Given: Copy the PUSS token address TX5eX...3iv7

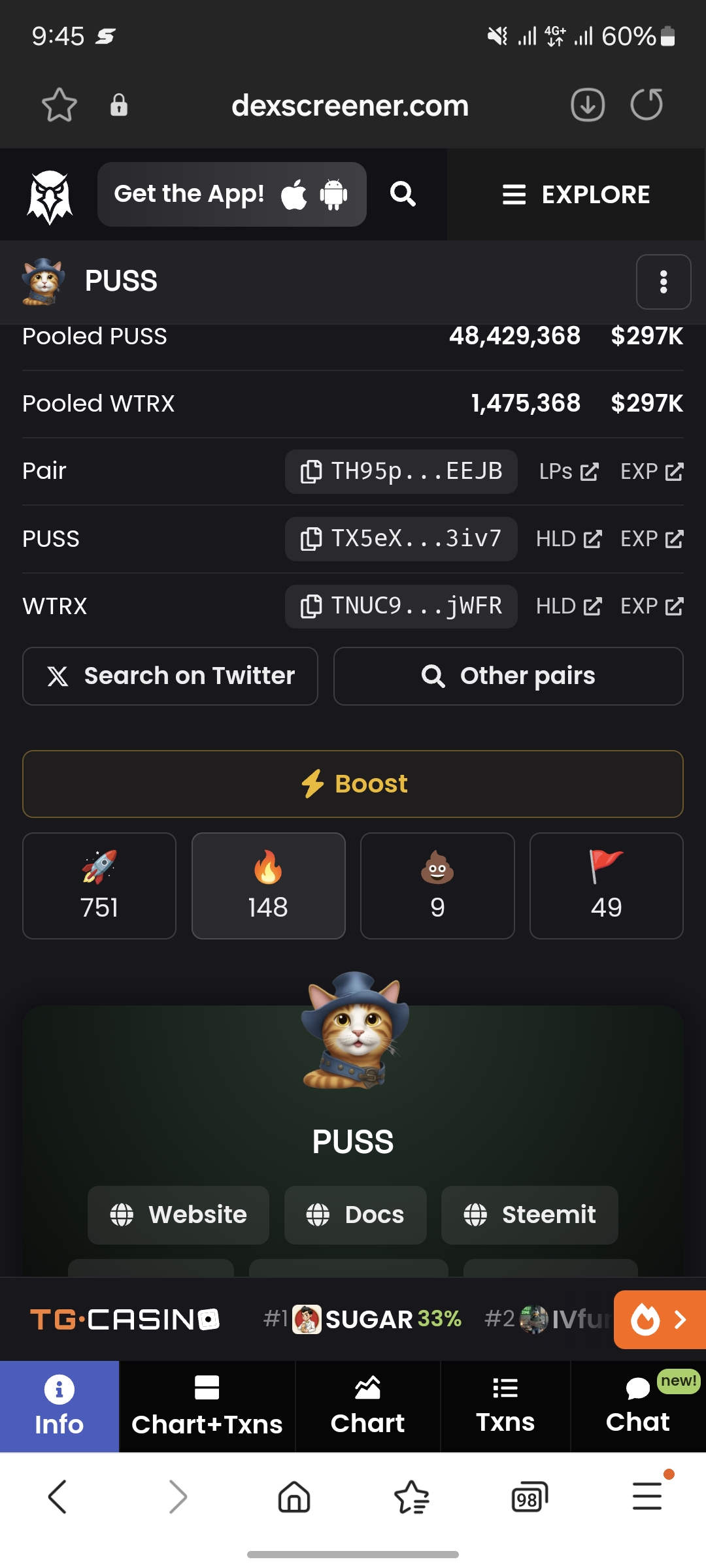Looking at the screenshot, I should point(401,538).
